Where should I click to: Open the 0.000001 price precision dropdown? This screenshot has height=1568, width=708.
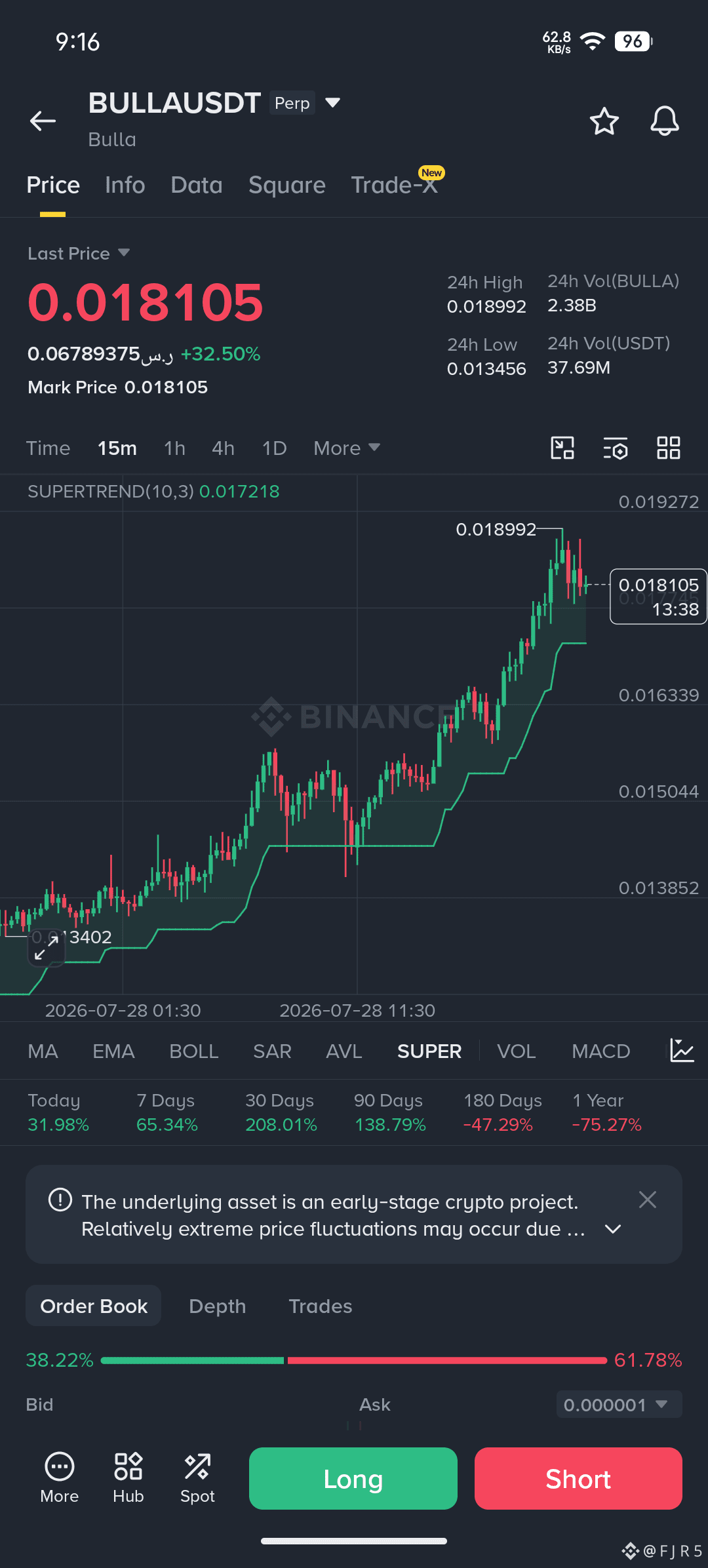pyautogui.click(x=619, y=1404)
